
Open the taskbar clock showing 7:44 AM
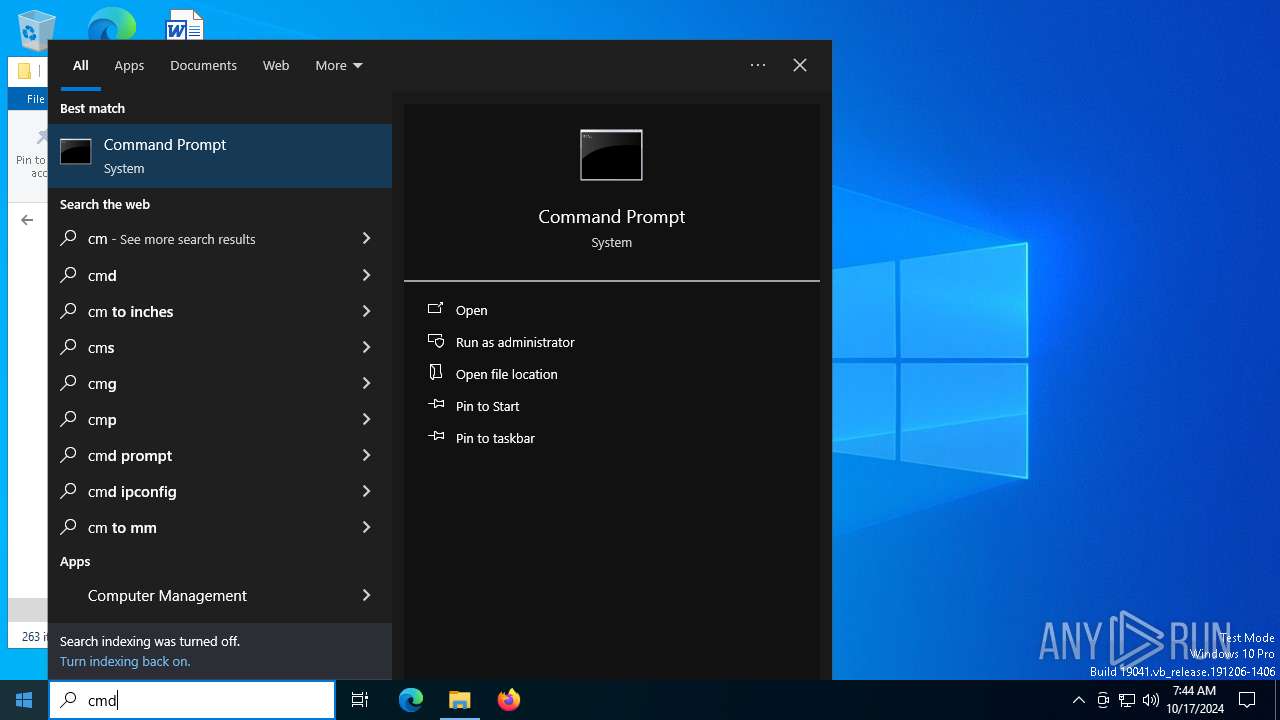coord(1194,700)
